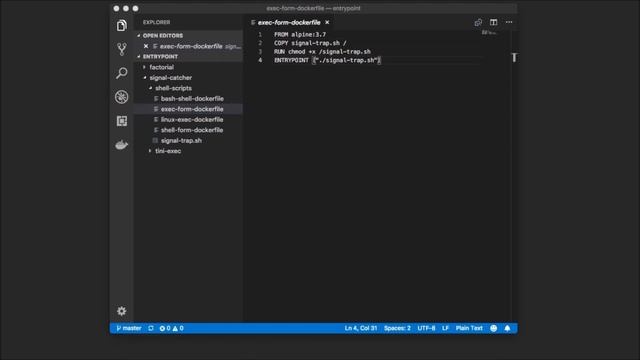640x360 pixels.
Task: Change indentation via Spaces: 2
Action: (397, 328)
